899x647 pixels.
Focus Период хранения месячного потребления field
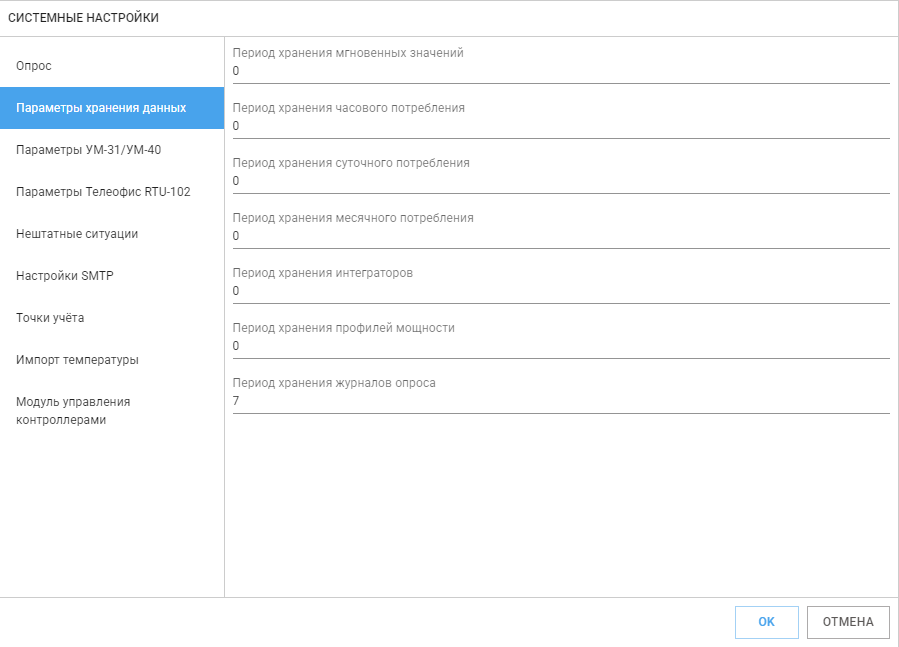pyautogui.click(x=561, y=236)
